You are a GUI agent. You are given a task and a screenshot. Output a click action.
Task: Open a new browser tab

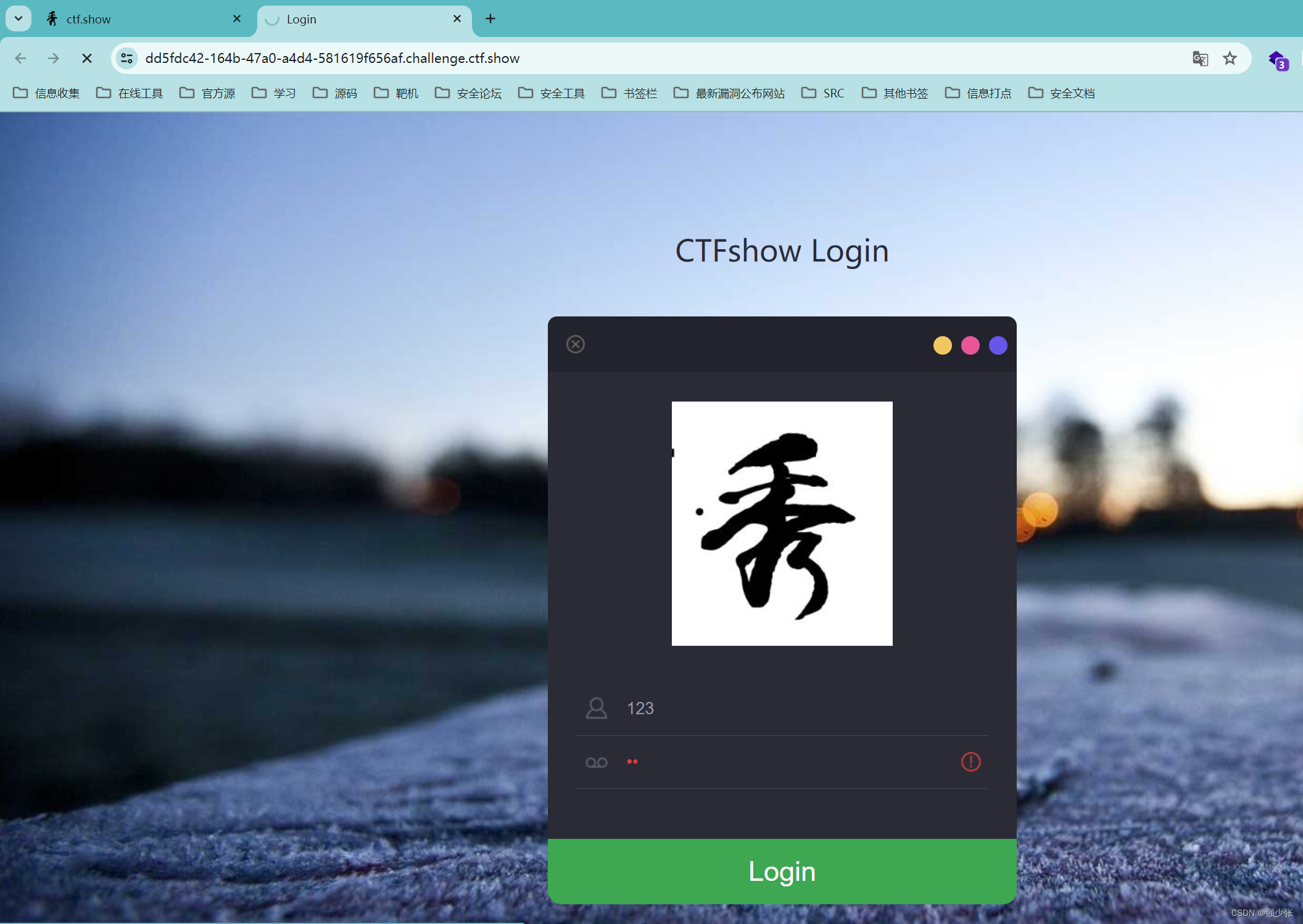coord(490,19)
